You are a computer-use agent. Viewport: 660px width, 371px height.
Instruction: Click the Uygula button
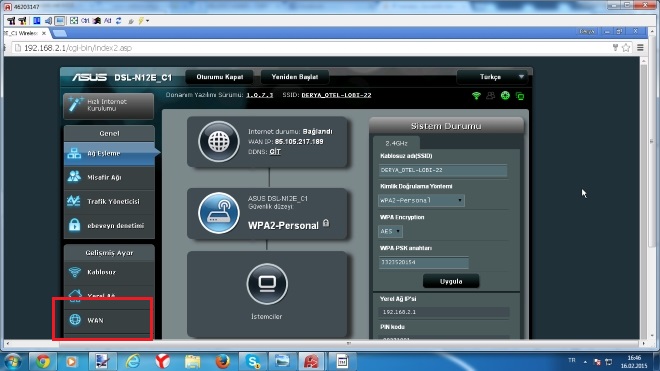pyautogui.click(x=451, y=281)
